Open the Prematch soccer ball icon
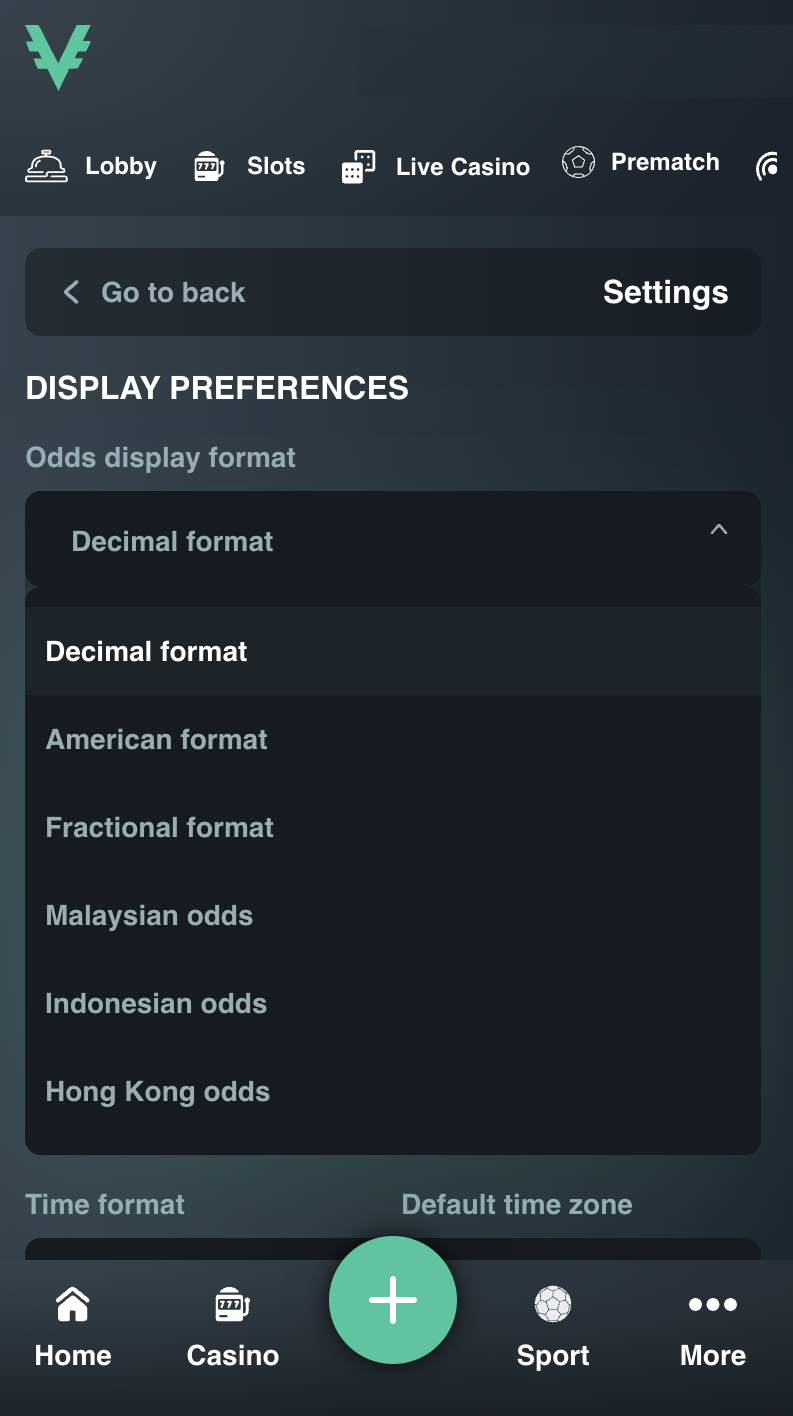 point(578,162)
